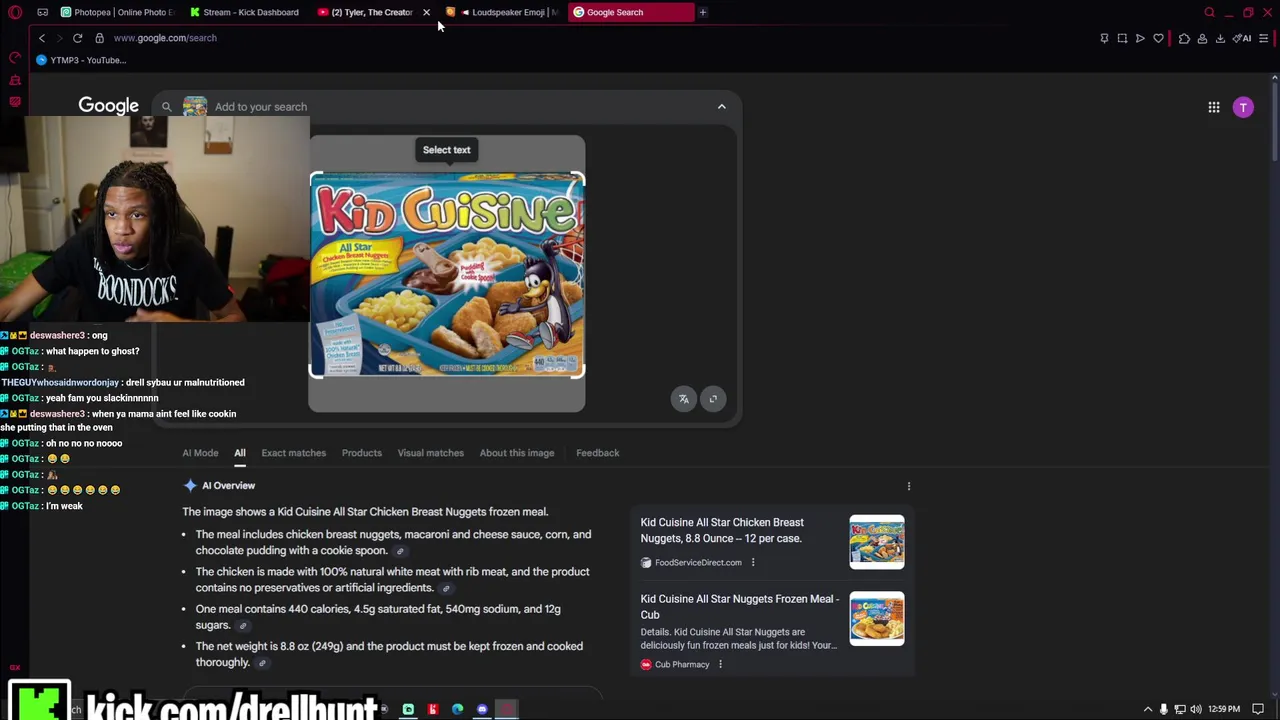This screenshot has width=1280, height=720.
Task: Select the All results tab
Action: [x=240, y=453]
